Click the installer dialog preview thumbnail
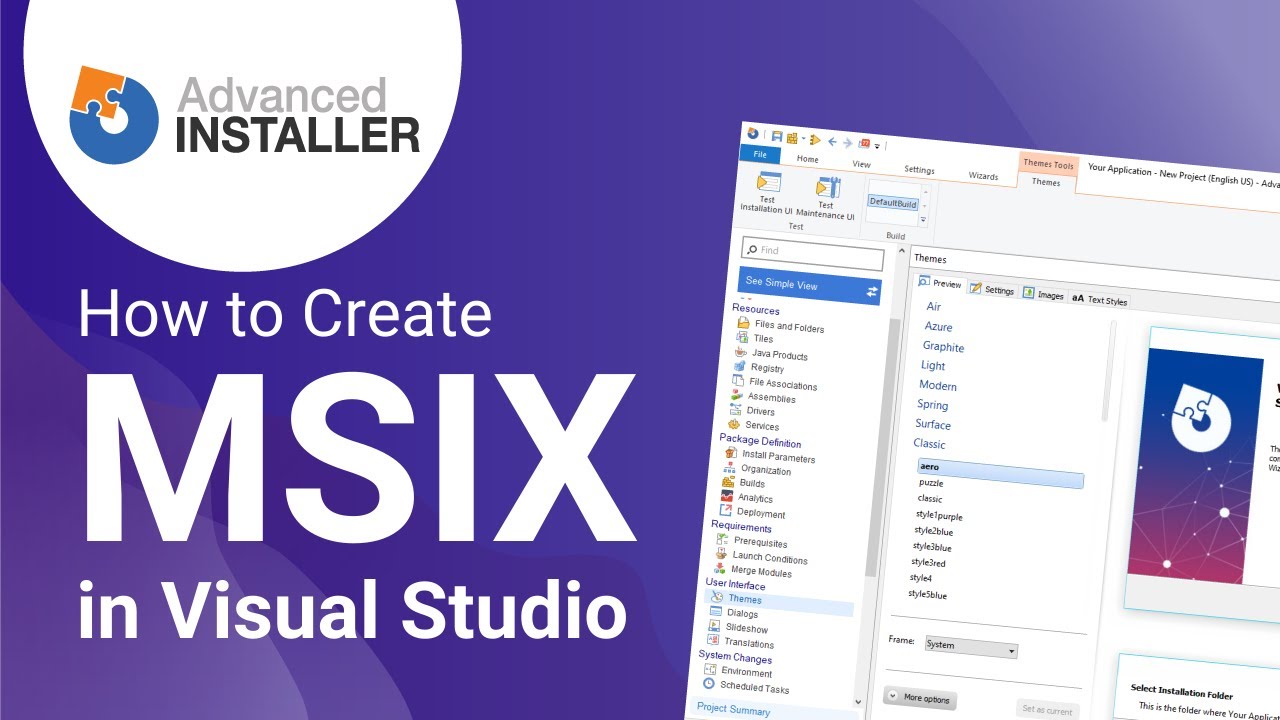The height and width of the screenshot is (720, 1280). click(1202, 468)
